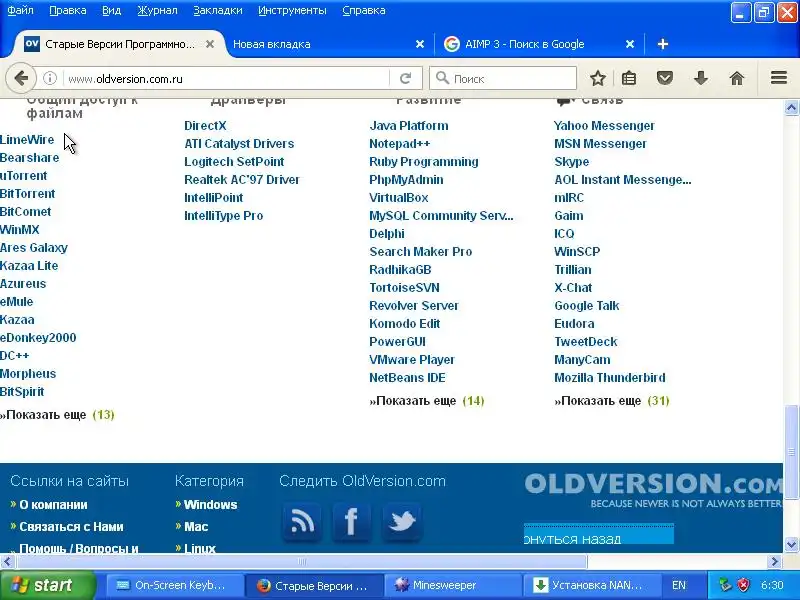Close the 'Новая вкладка' tab

420,44
